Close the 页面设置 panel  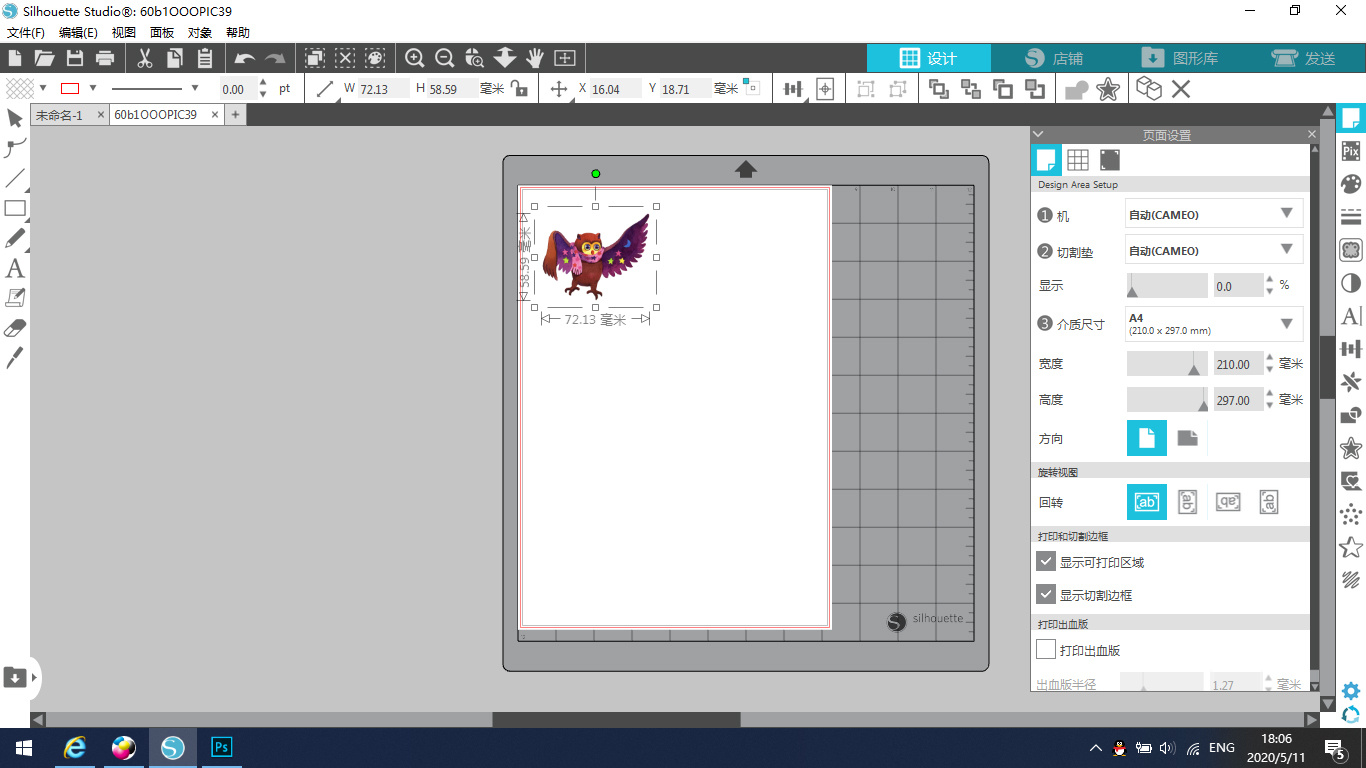pos(1312,134)
